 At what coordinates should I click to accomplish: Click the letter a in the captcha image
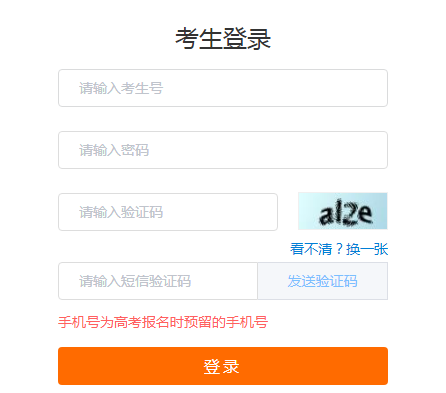click(x=326, y=215)
